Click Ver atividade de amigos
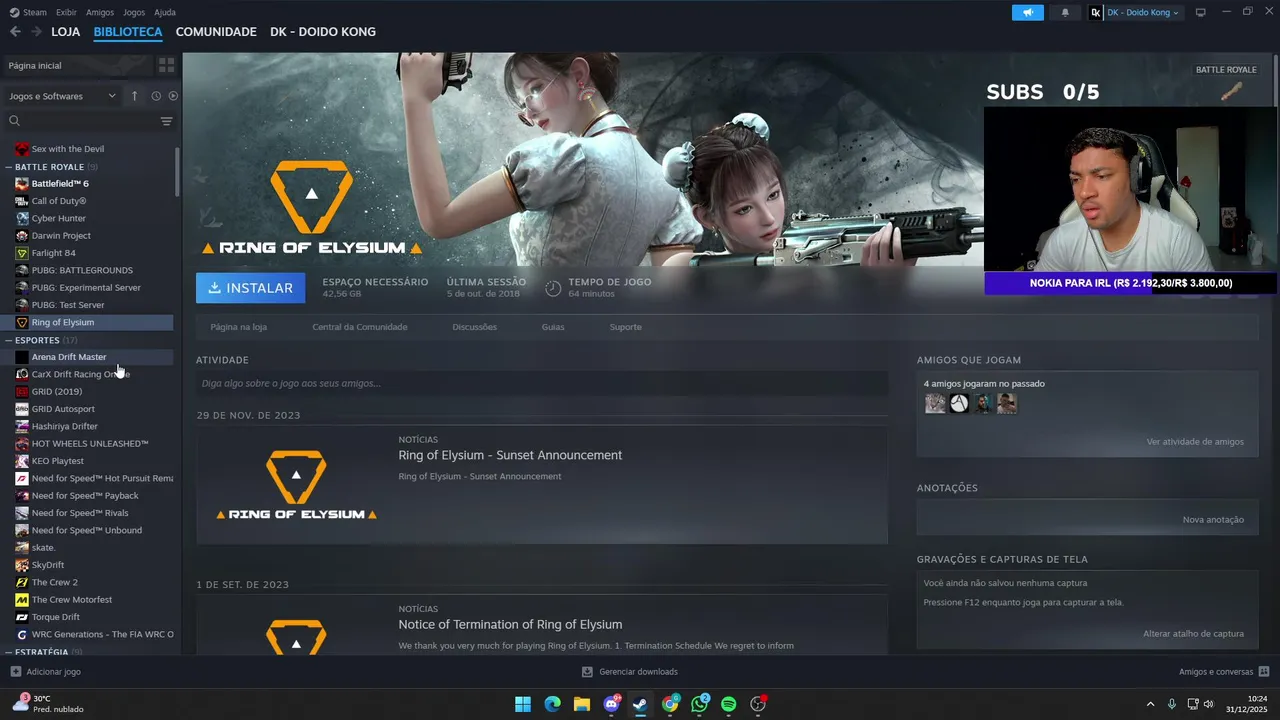 pos(1195,442)
